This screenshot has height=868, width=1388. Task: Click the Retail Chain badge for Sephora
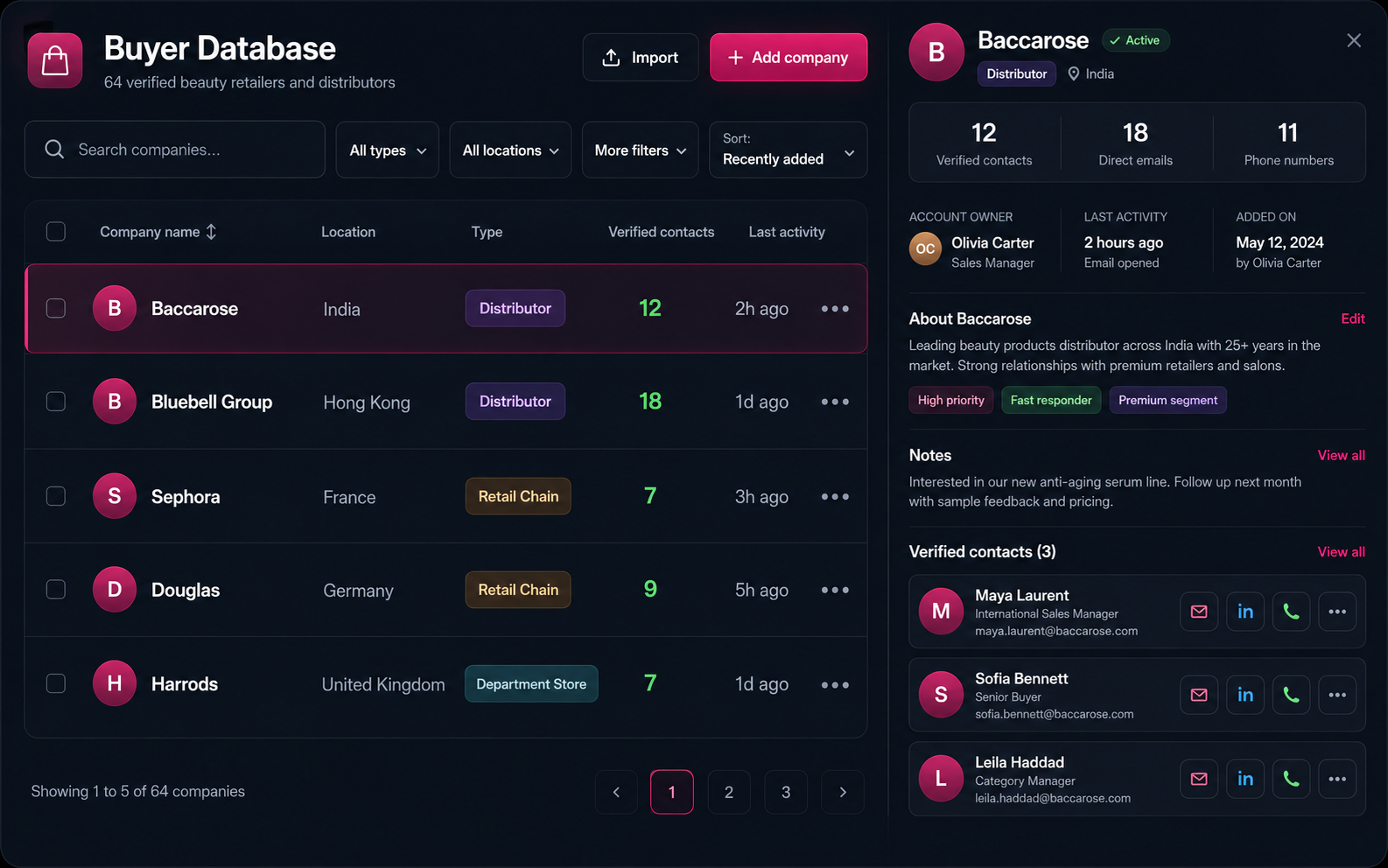pos(518,496)
